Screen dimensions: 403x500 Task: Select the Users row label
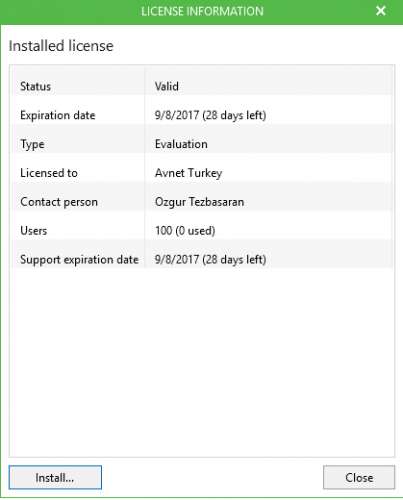coord(33,231)
